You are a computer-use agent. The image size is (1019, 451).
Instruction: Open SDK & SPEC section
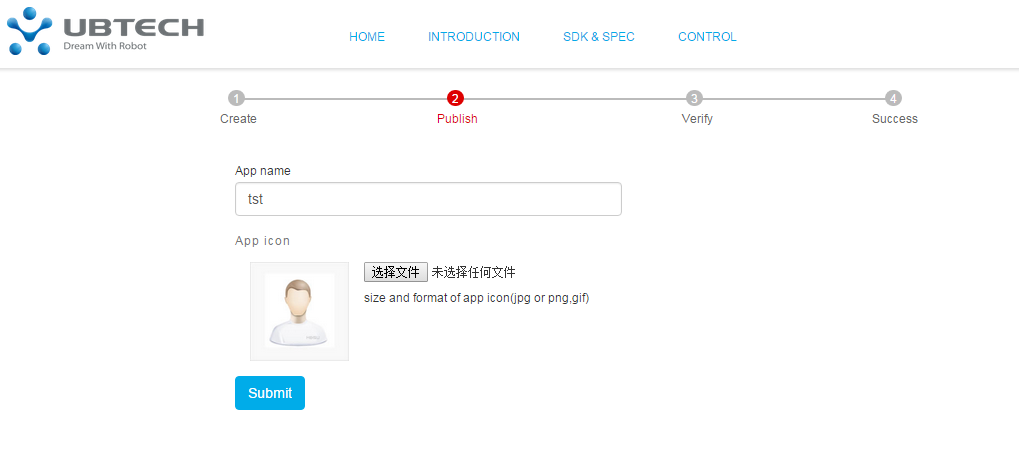pyautogui.click(x=599, y=37)
